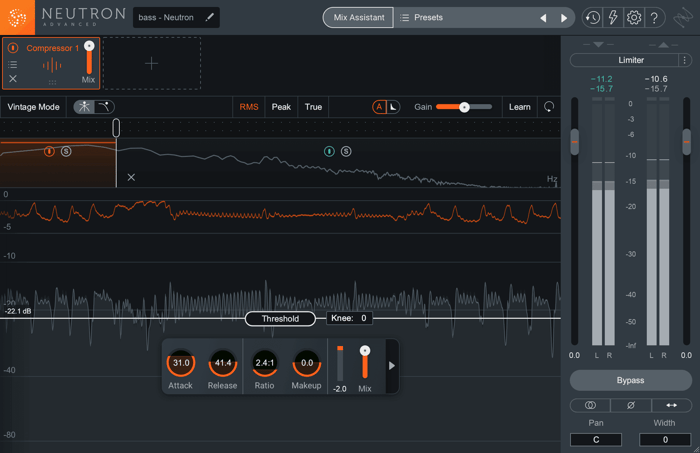
Task: Adjust the Gain slider
Action: [464, 107]
